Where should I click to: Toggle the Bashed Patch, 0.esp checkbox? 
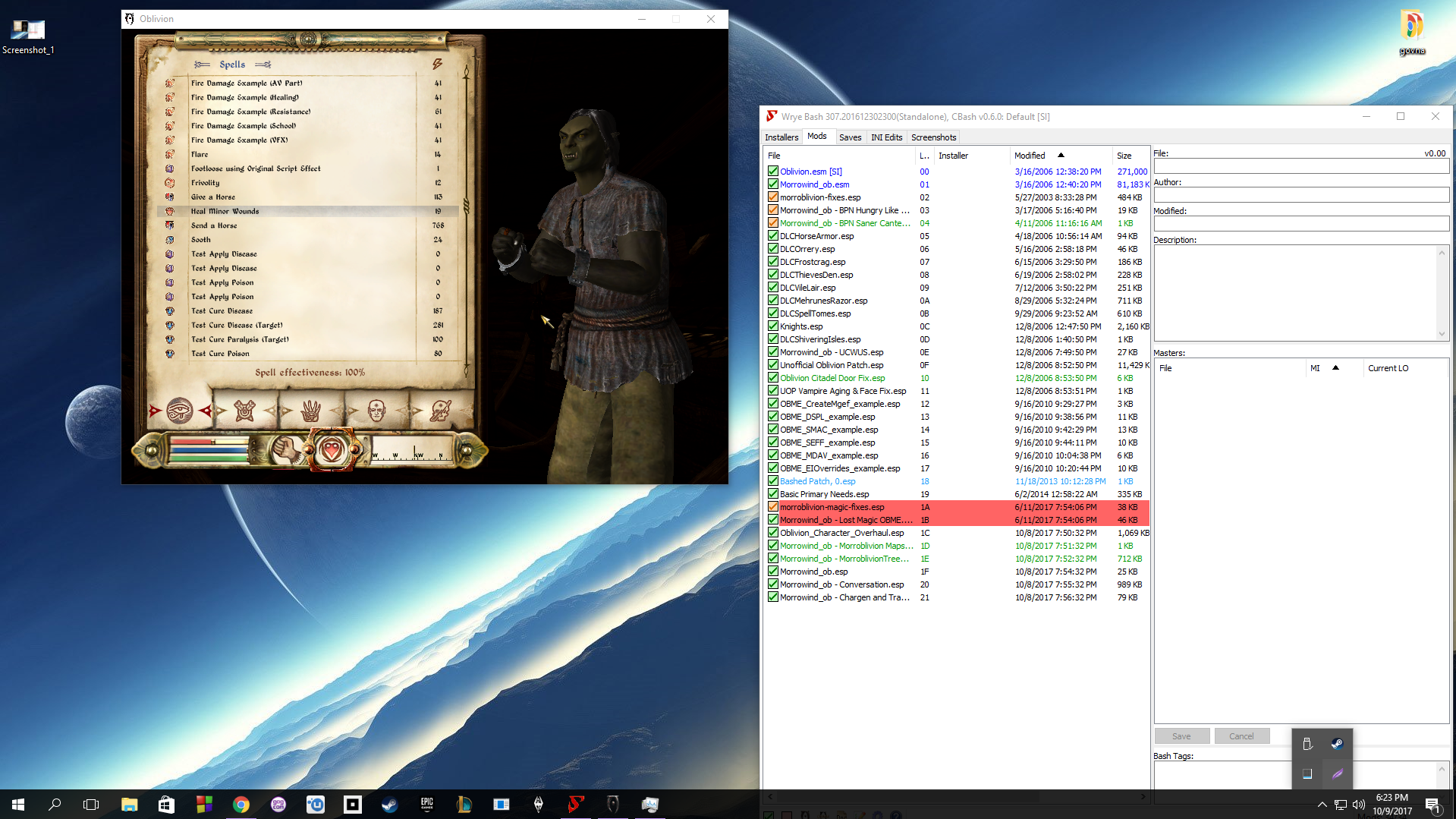[x=773, y=481]
